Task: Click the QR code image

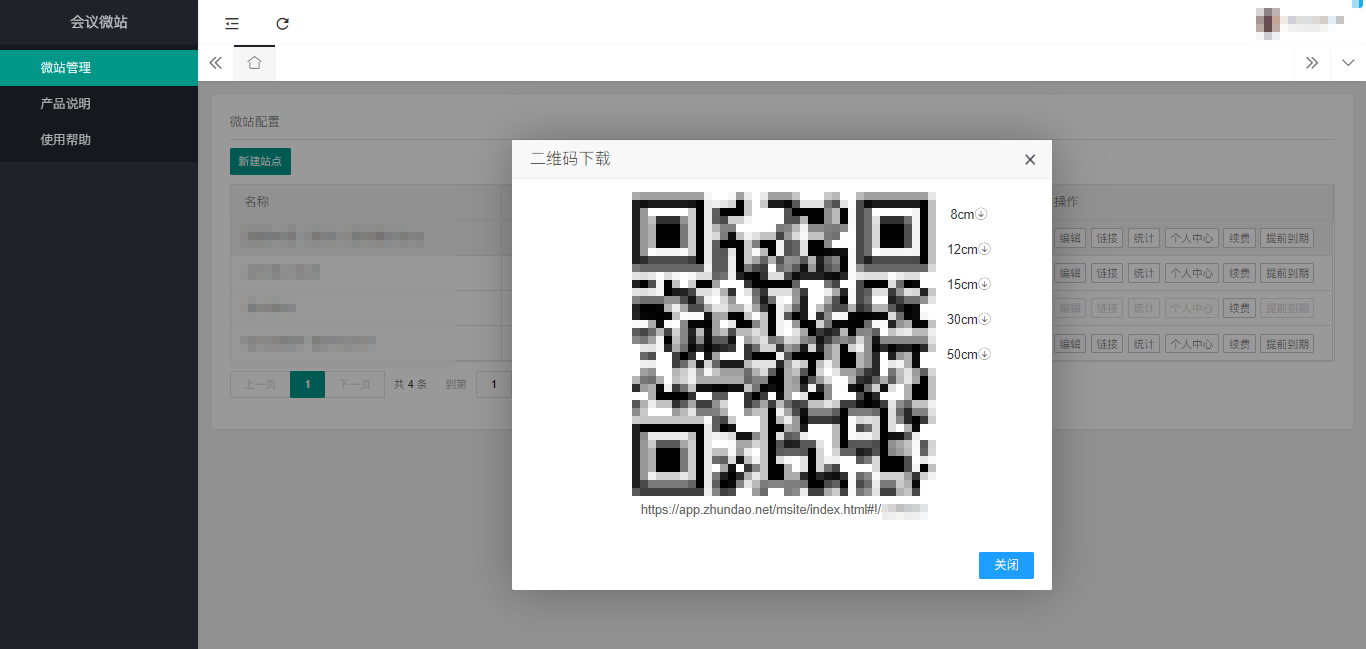Action: point(784,343)
